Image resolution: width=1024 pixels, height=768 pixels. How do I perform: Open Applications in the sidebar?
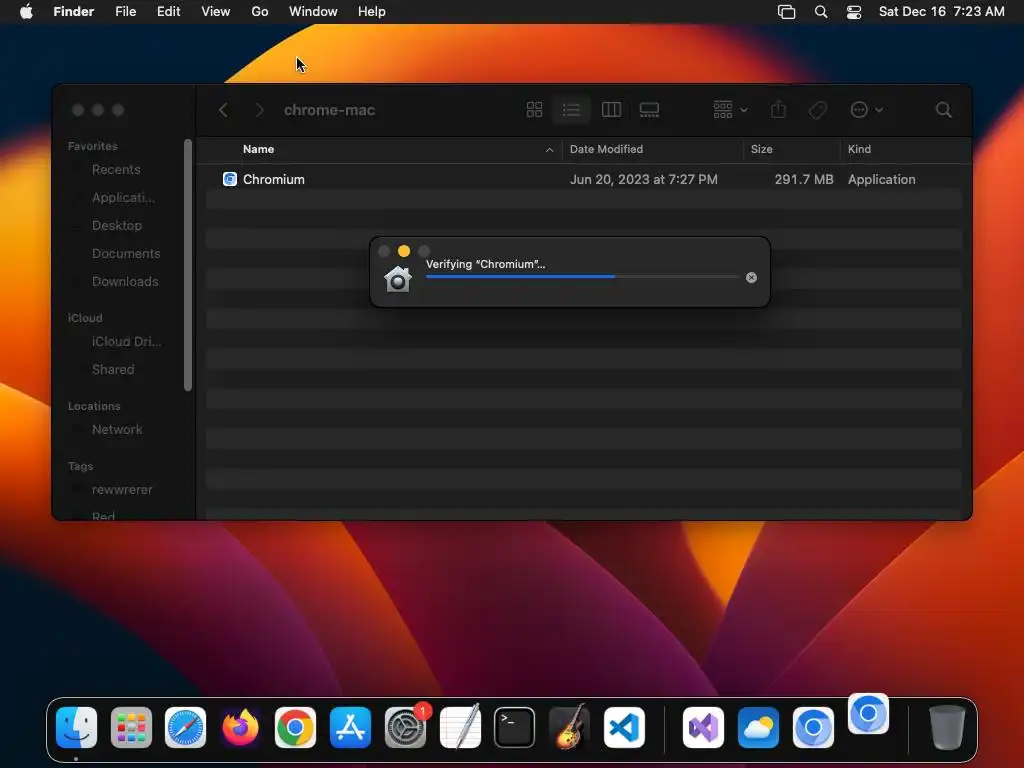click(123, 197)
